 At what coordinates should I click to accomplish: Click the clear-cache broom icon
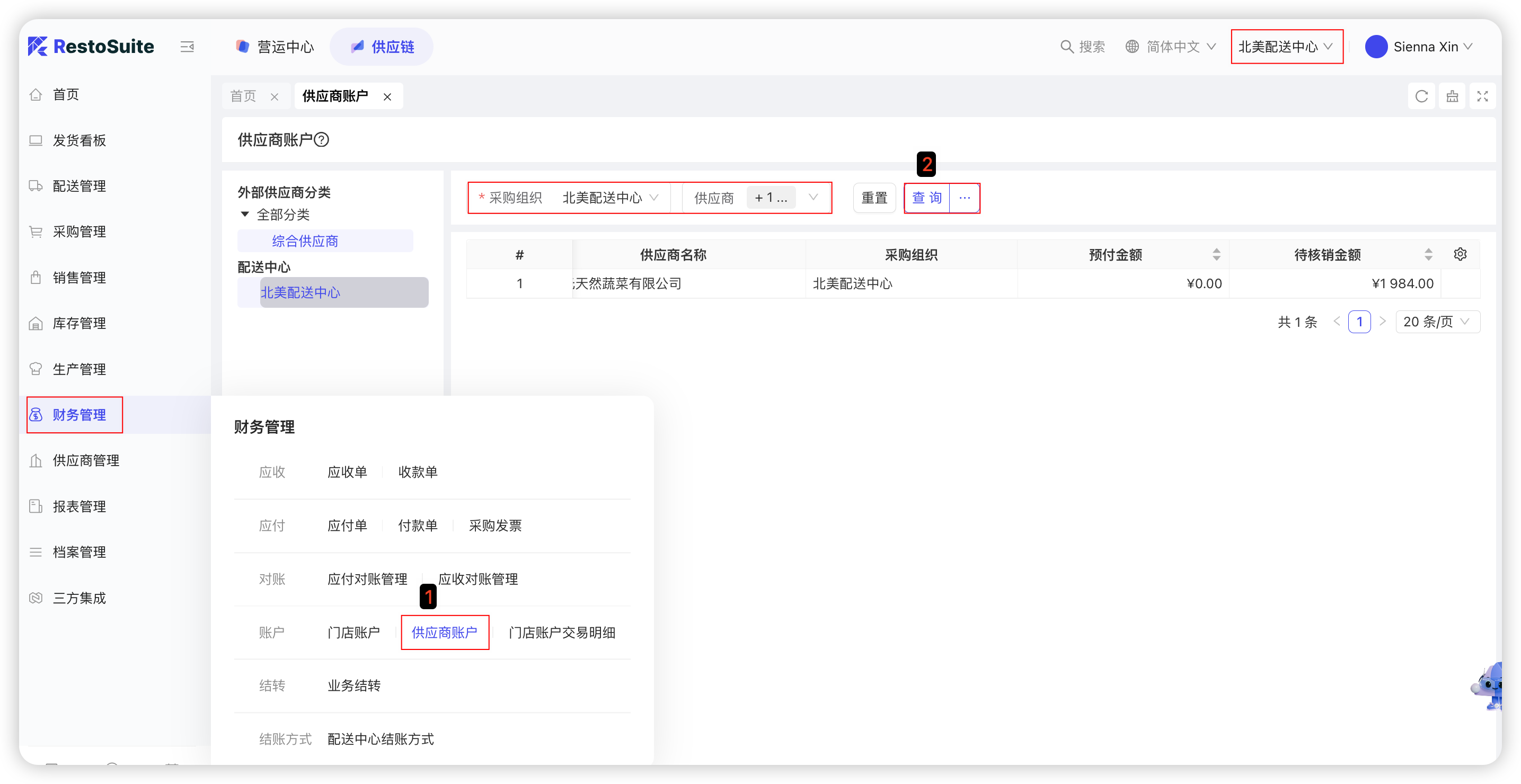pyautogui.click(x=1452, y=96)
